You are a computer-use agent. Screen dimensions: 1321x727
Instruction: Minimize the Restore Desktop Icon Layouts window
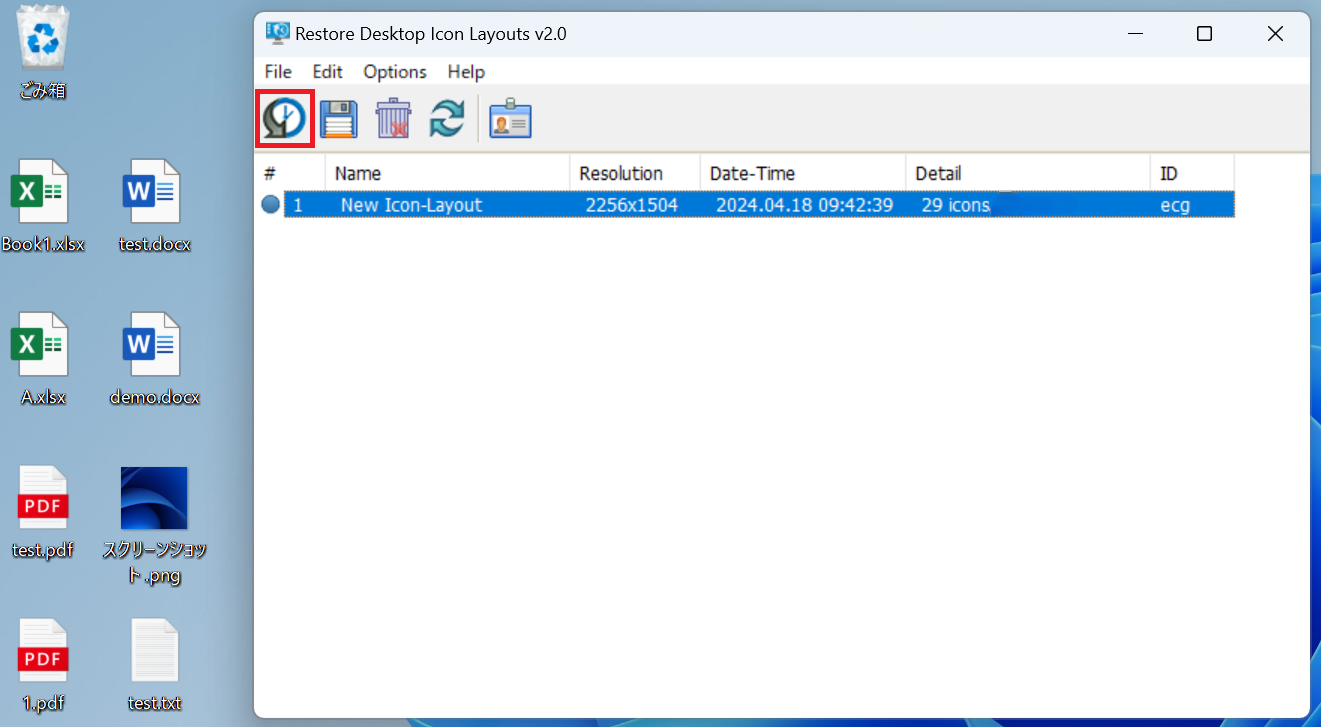click(x=1134, y=34)
